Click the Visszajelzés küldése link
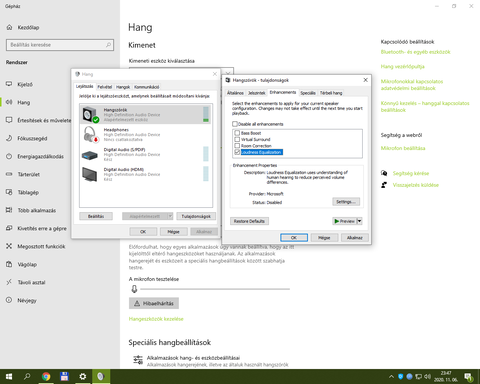This screenshot has height=384, width=480. tap(416, 185)
